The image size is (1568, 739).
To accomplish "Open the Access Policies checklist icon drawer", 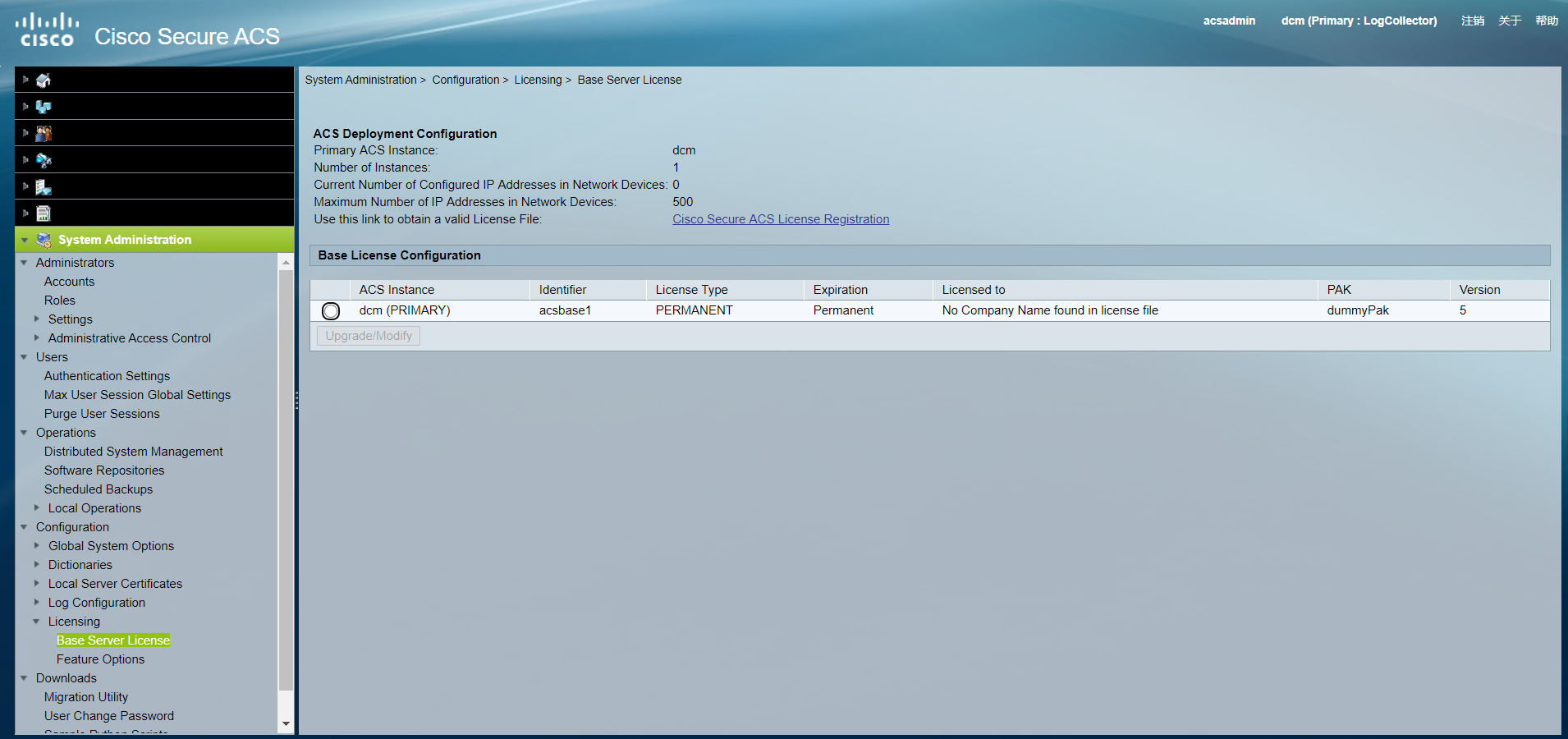I will (44, 186).
